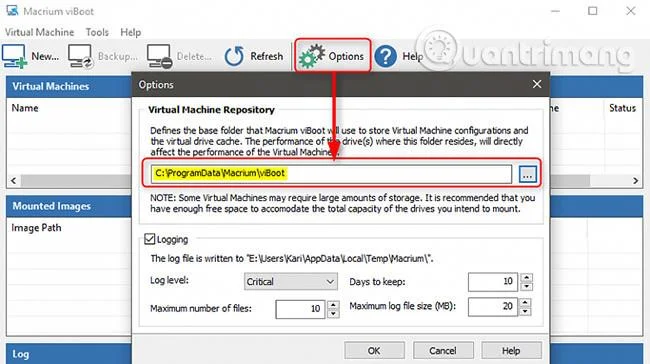This screenshot has height=364, width=650.
Task: Click the Maximum log file size field
Action: pyautogui.click(x=493, y=307)
